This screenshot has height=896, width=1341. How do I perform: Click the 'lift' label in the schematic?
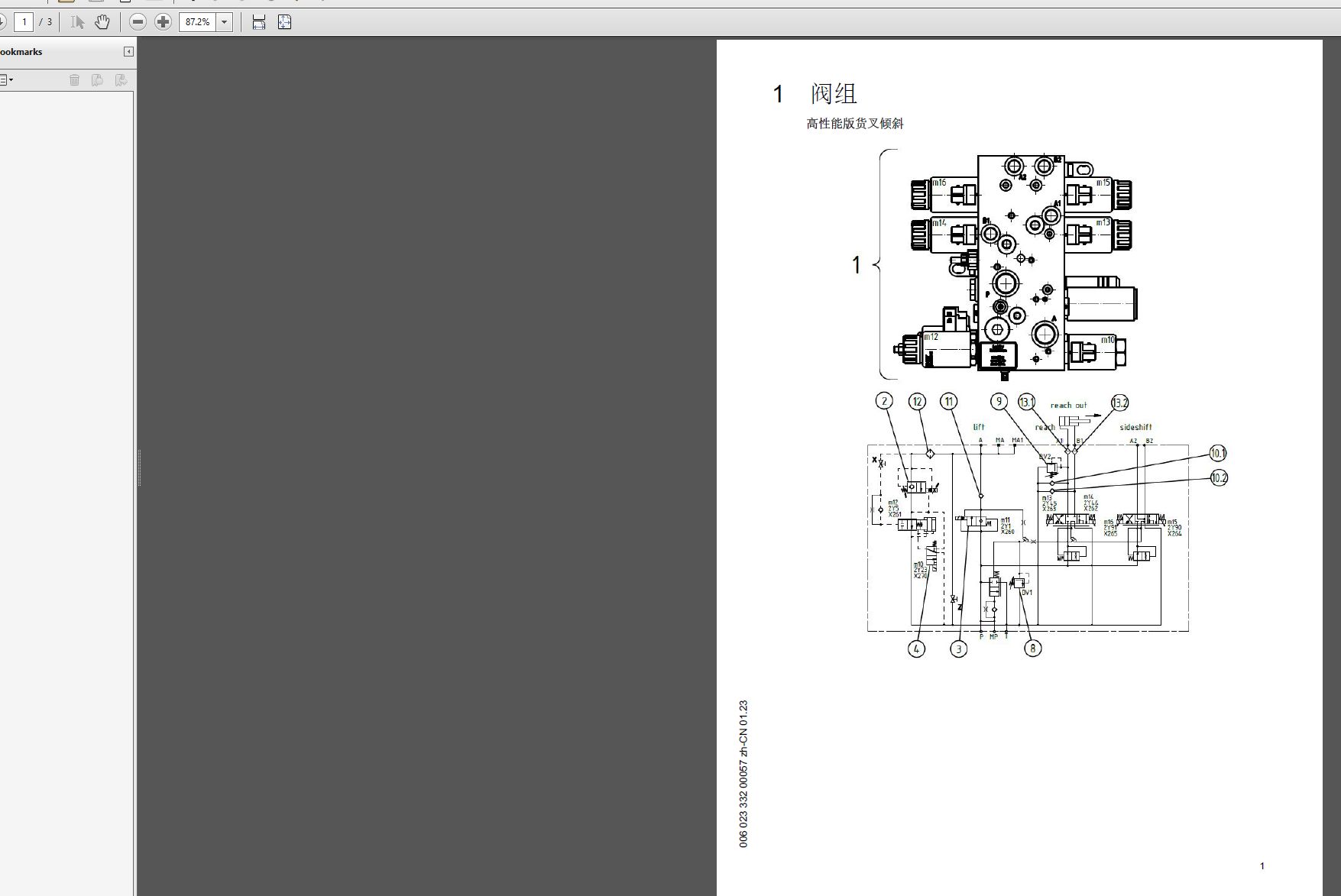click(979, 427)
